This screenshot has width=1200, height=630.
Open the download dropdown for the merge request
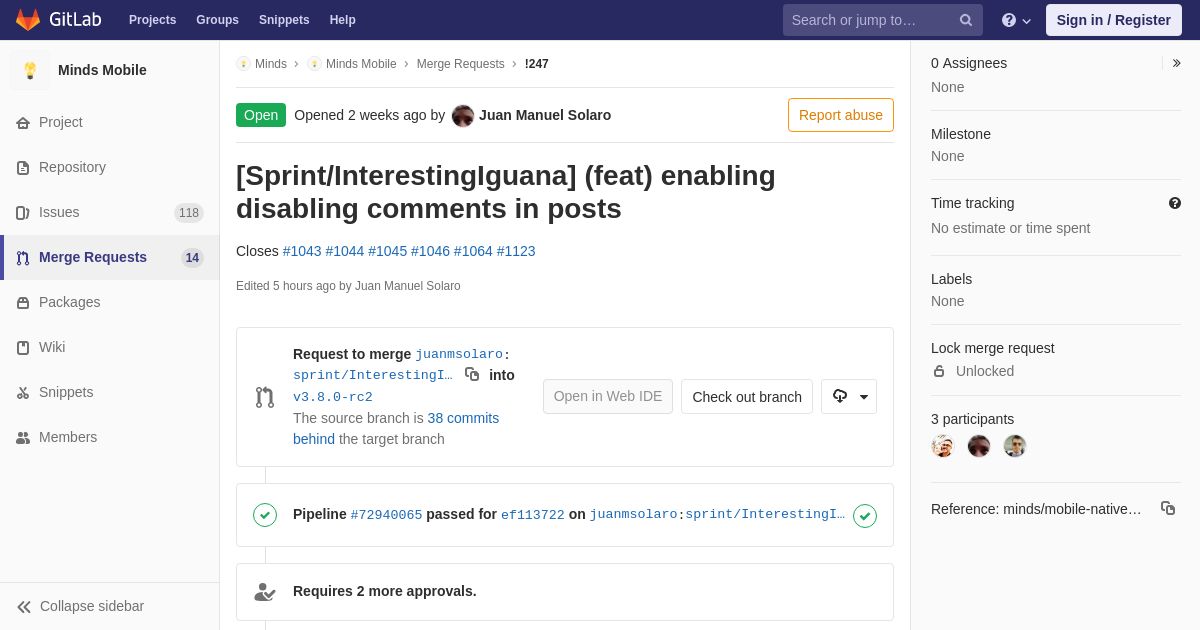pos(849,396)
